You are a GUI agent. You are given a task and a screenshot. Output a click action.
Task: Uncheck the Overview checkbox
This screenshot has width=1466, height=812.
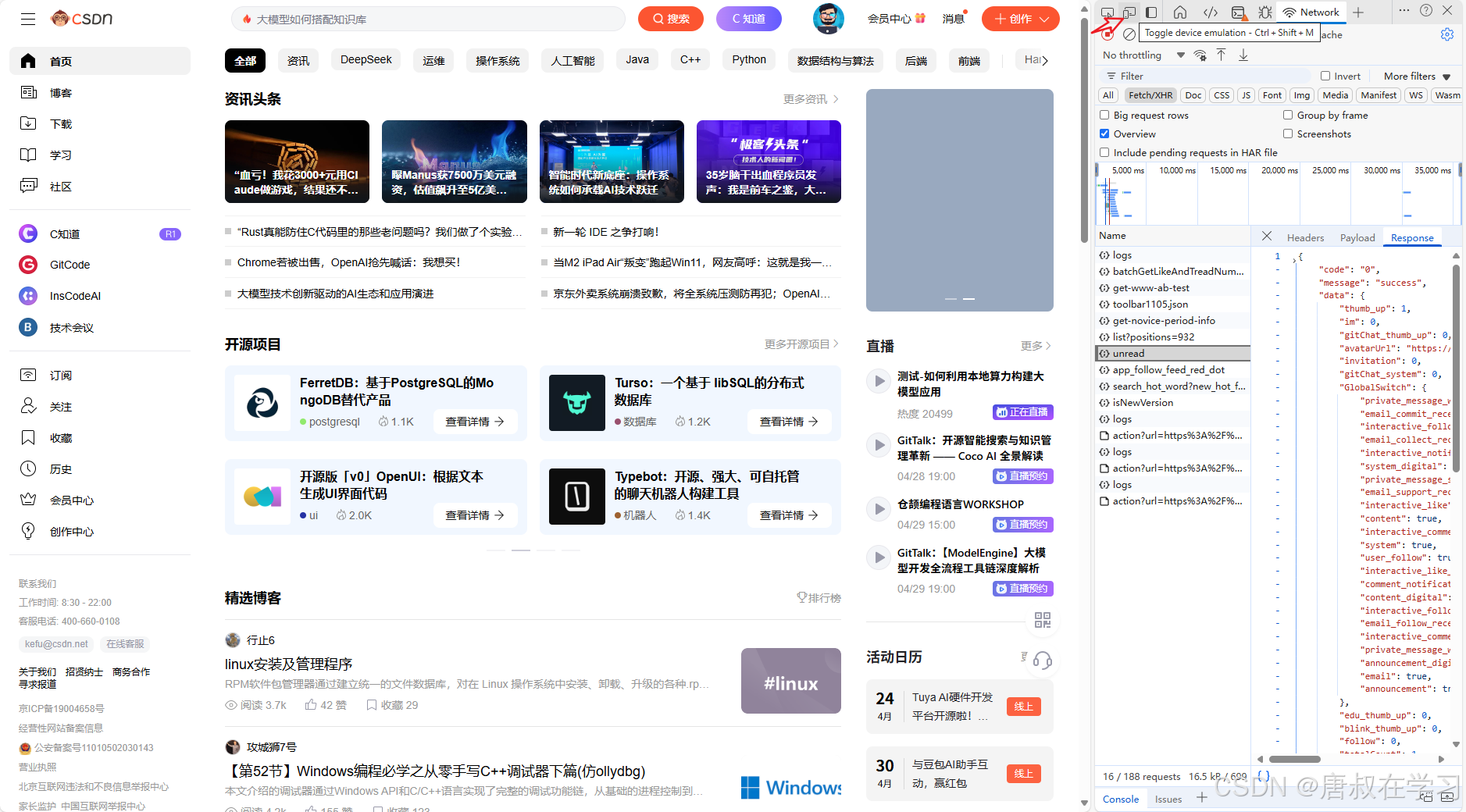tap(1104, 134)
